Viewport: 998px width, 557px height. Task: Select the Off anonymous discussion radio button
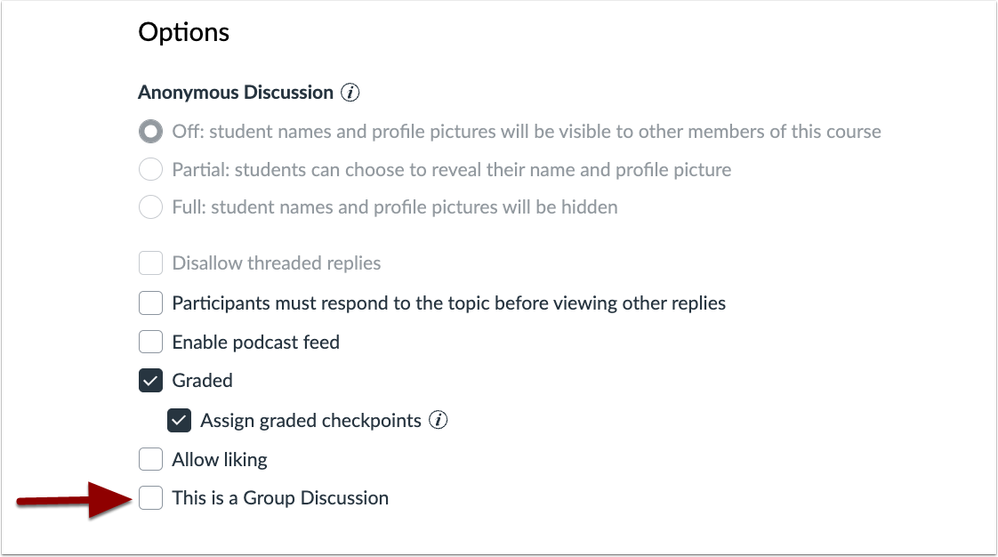coord(151,132)
